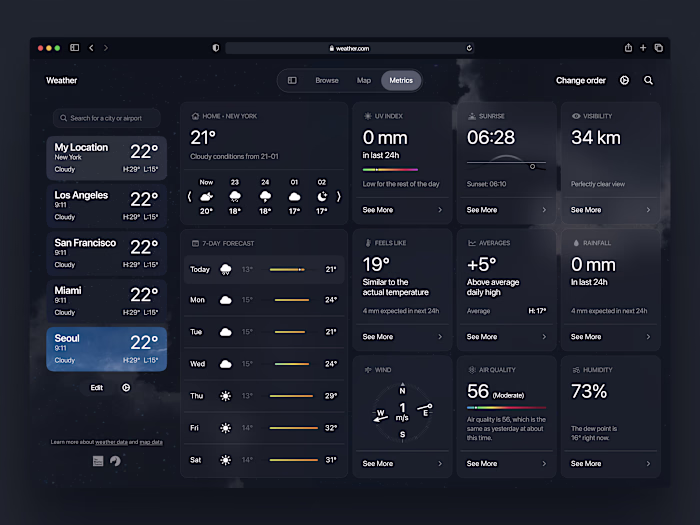700x525 pixels.
Task: Open See More in Feels Like card
Action: click(402, 337)
